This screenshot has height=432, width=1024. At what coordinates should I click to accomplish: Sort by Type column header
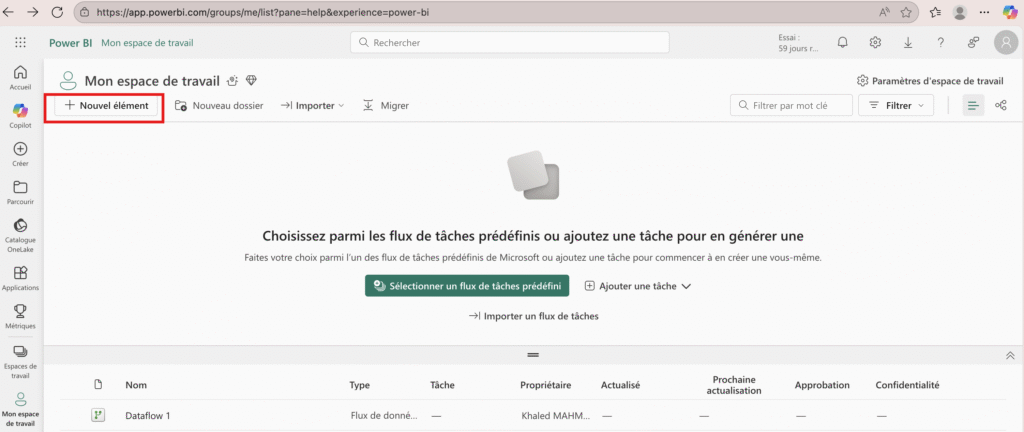pos(360,385)
